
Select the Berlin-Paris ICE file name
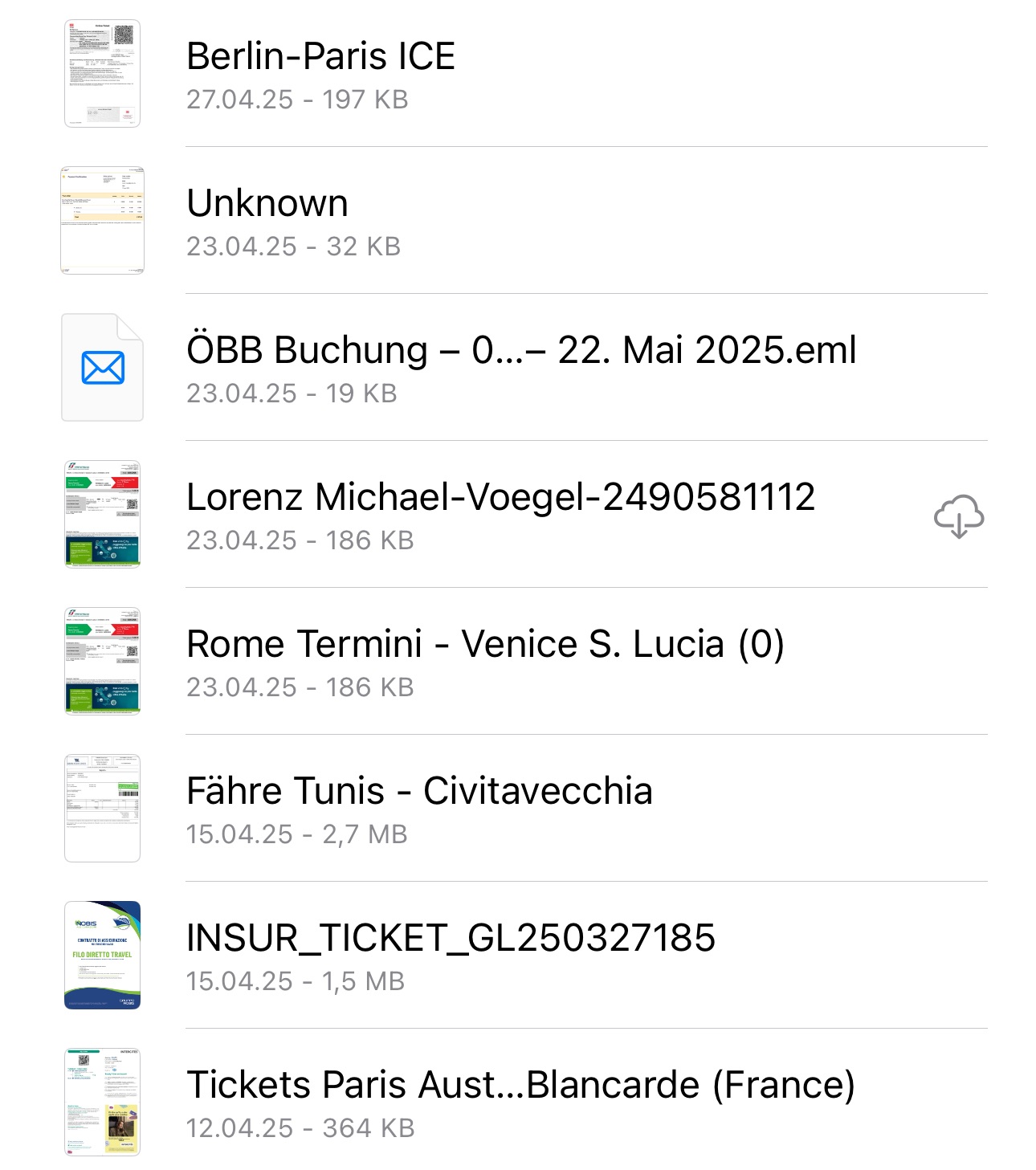tap(320, 56)
